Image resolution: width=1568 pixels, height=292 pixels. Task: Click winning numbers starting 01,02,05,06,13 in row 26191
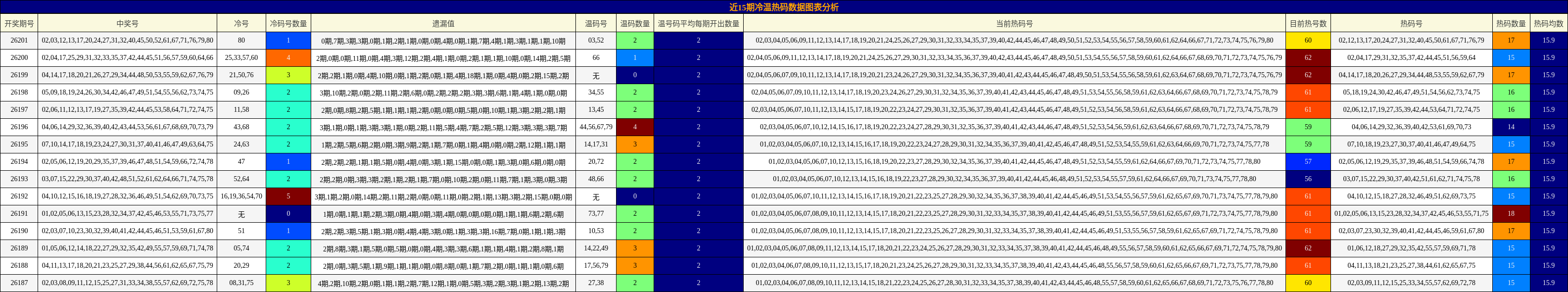(x=127, y=214)
